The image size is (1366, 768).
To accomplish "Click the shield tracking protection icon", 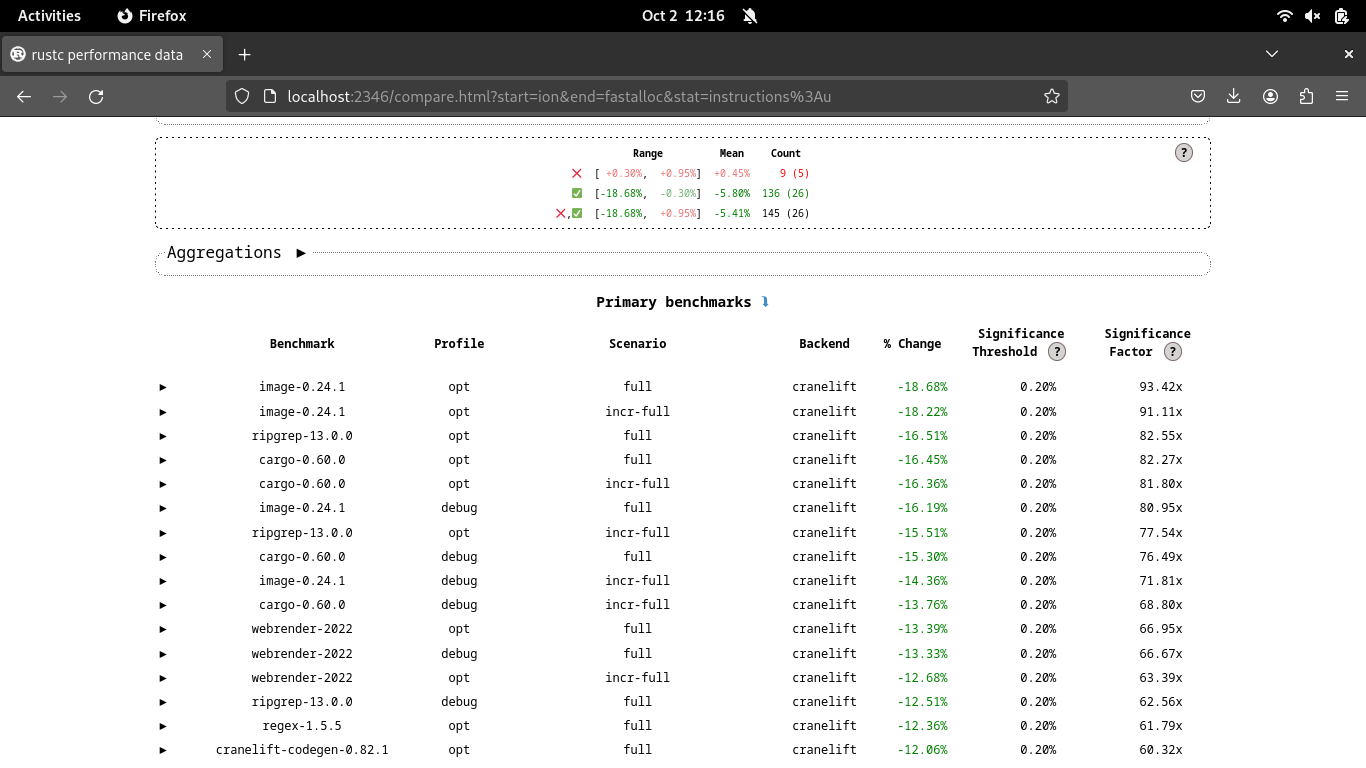I will (242, 96).
